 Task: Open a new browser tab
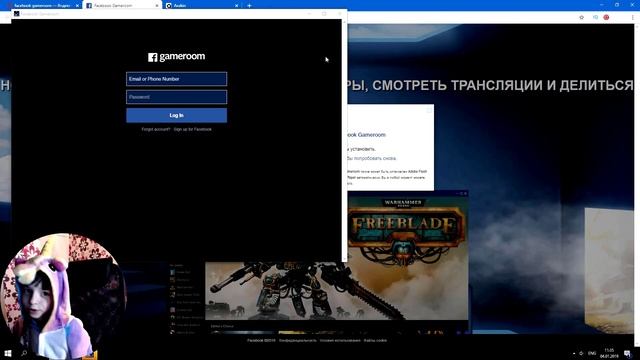[249, 6]
